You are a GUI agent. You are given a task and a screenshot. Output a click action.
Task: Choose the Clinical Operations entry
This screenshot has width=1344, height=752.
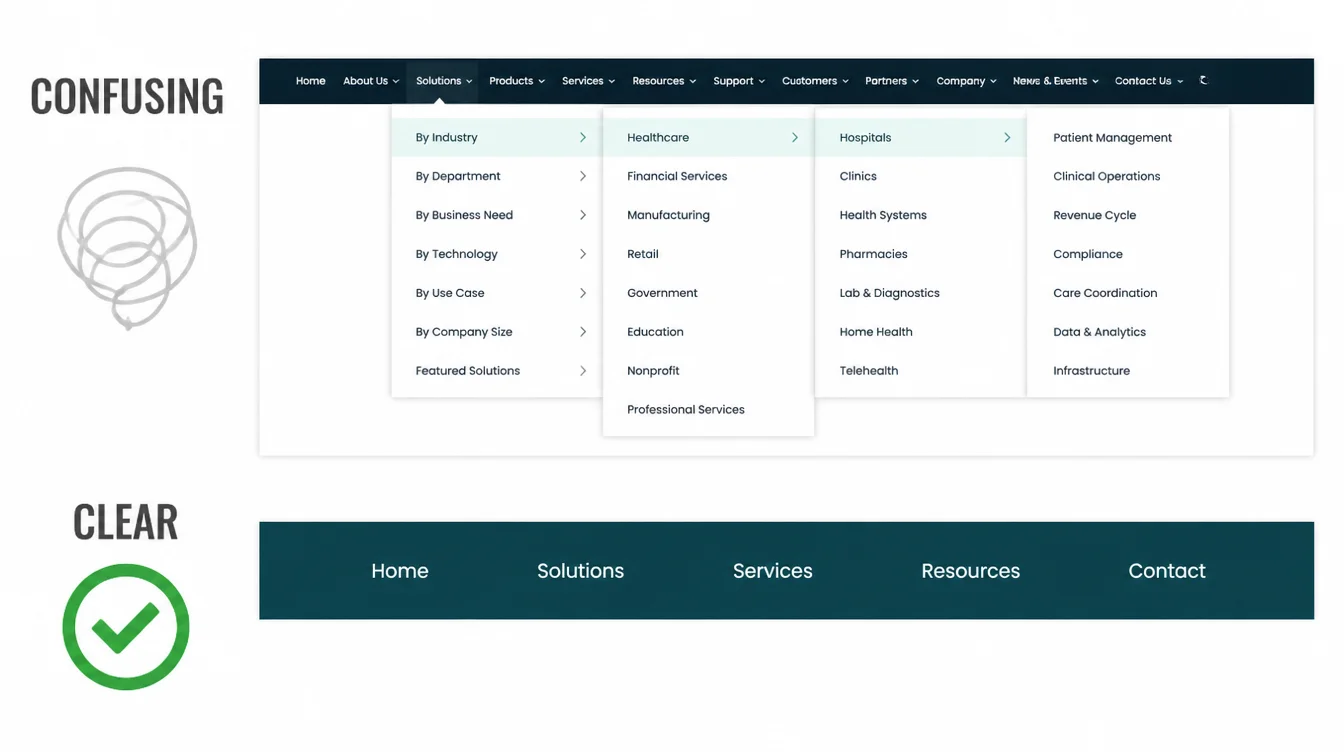pyautogui.click(x=1107, y=176)
